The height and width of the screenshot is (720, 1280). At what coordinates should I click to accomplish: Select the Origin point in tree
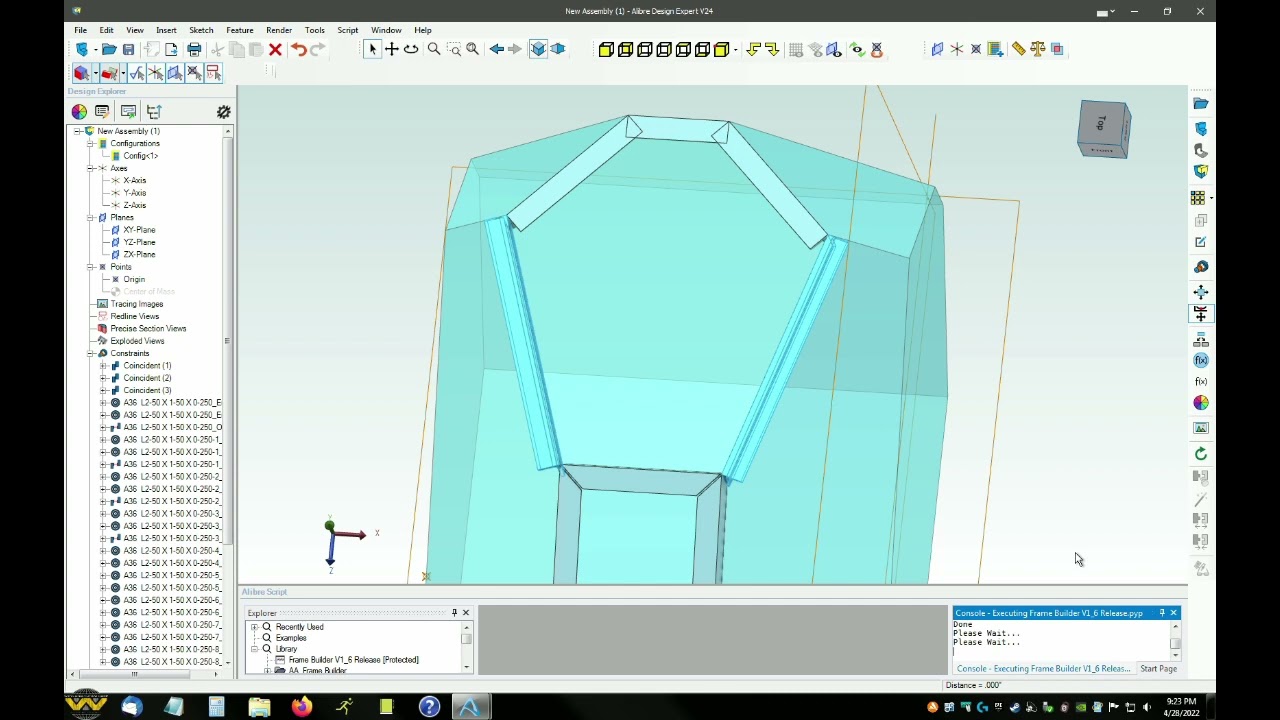click(134, 279)
